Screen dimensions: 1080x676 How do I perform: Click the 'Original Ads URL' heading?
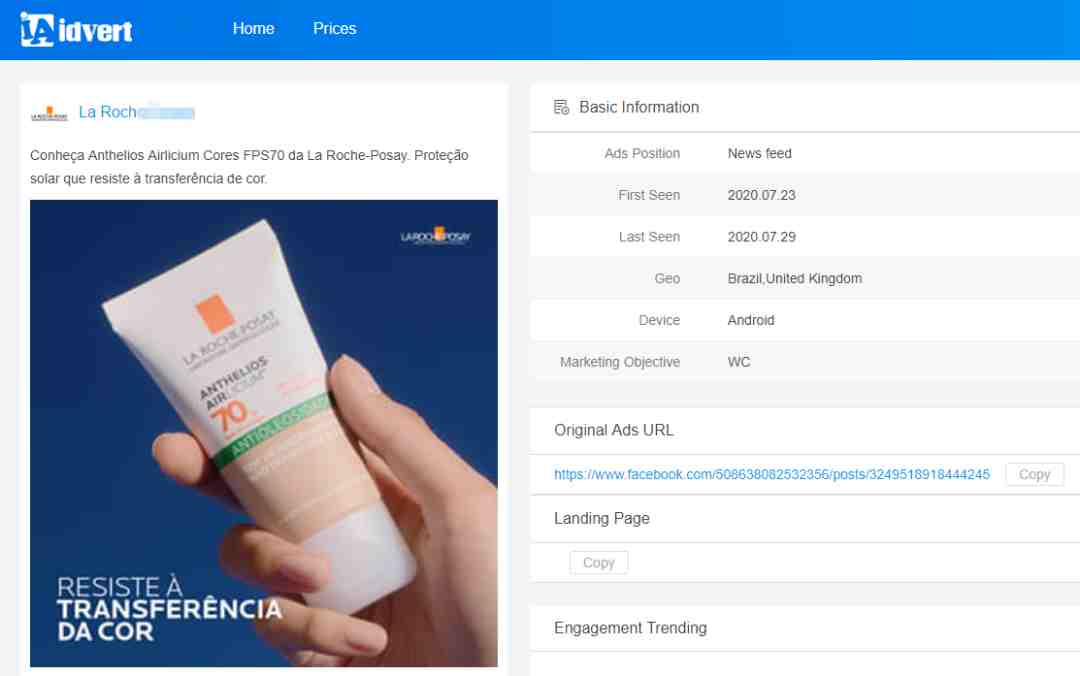(x=614, y=430)
